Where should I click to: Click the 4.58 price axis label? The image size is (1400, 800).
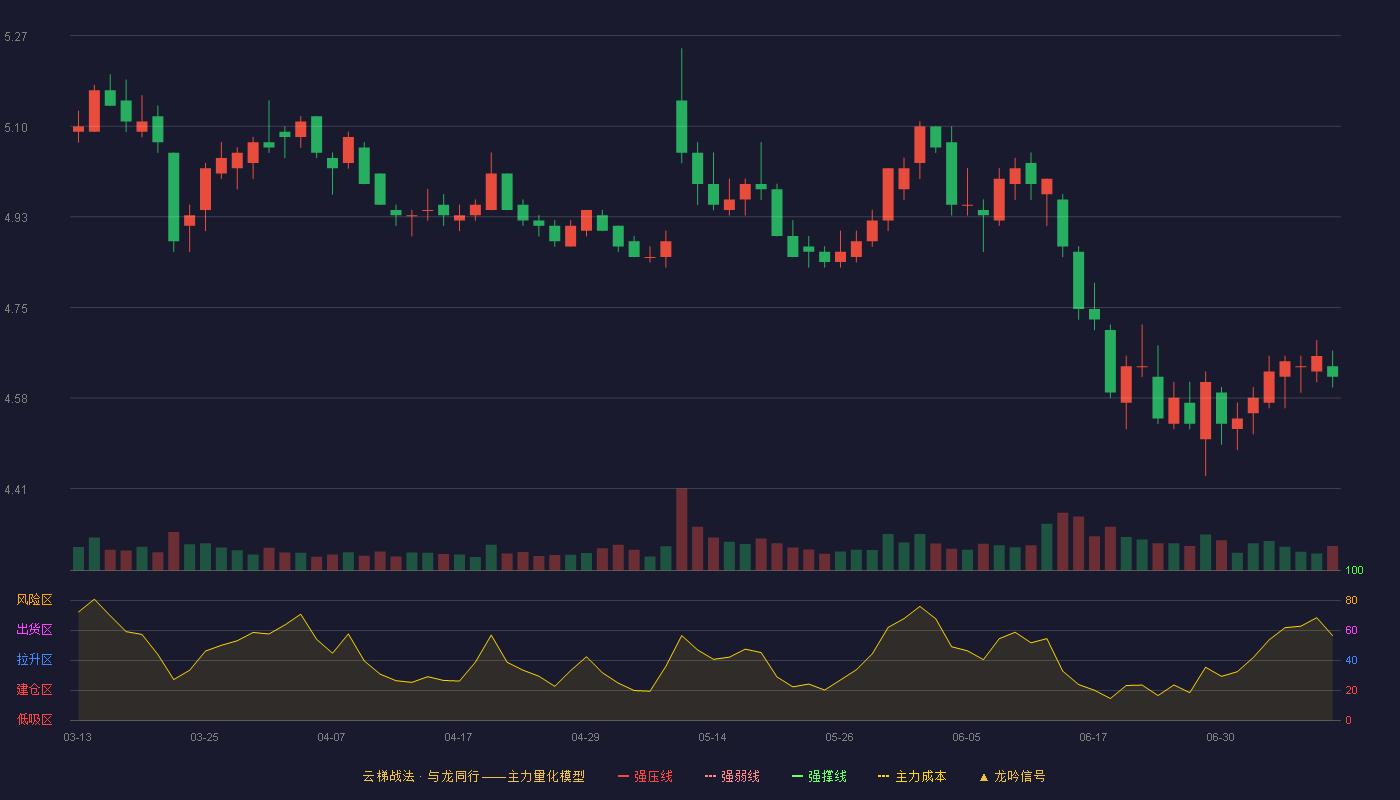(16, 398)
